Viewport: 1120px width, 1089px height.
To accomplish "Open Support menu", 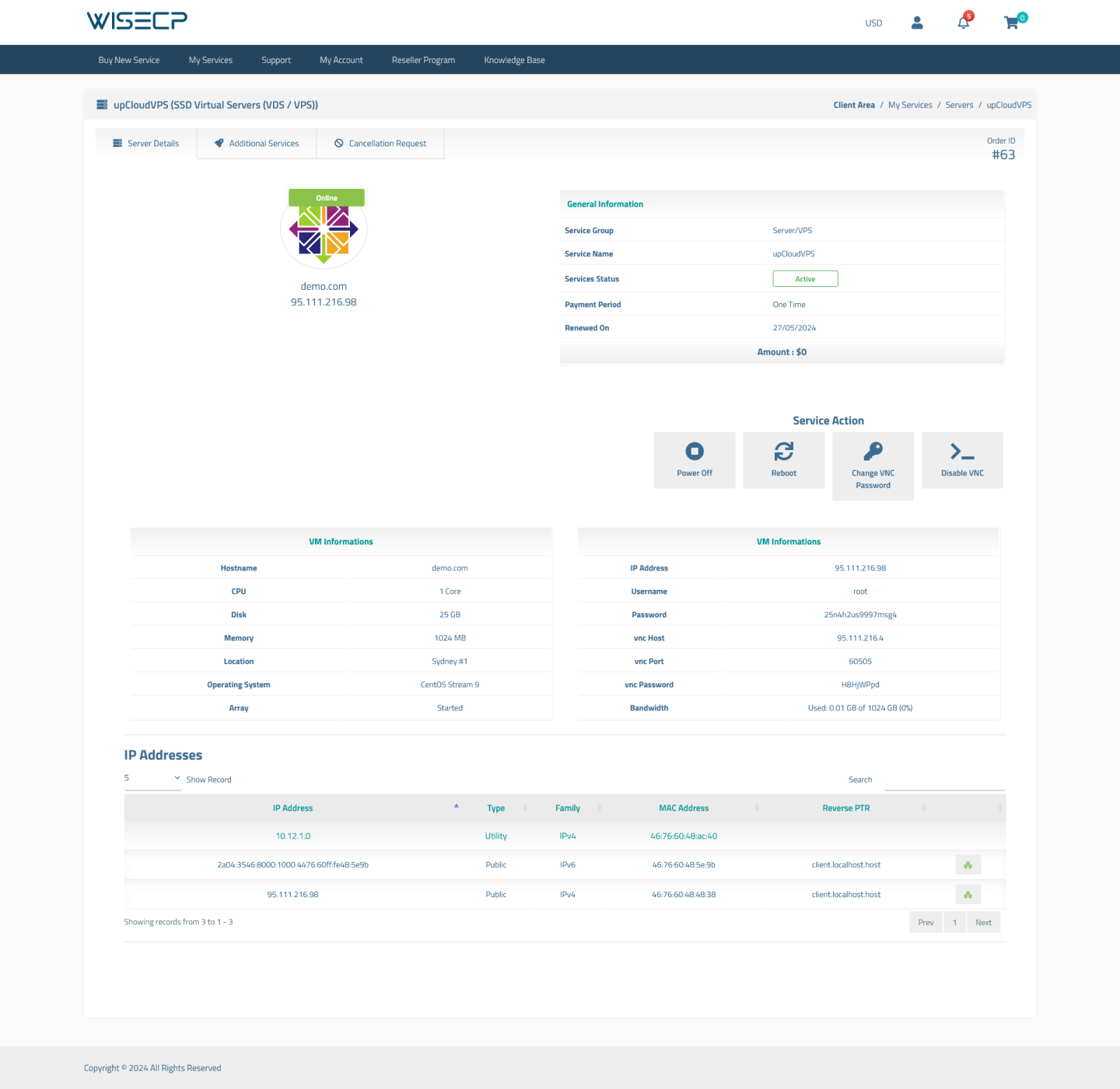I will click(x=276, y=60).
